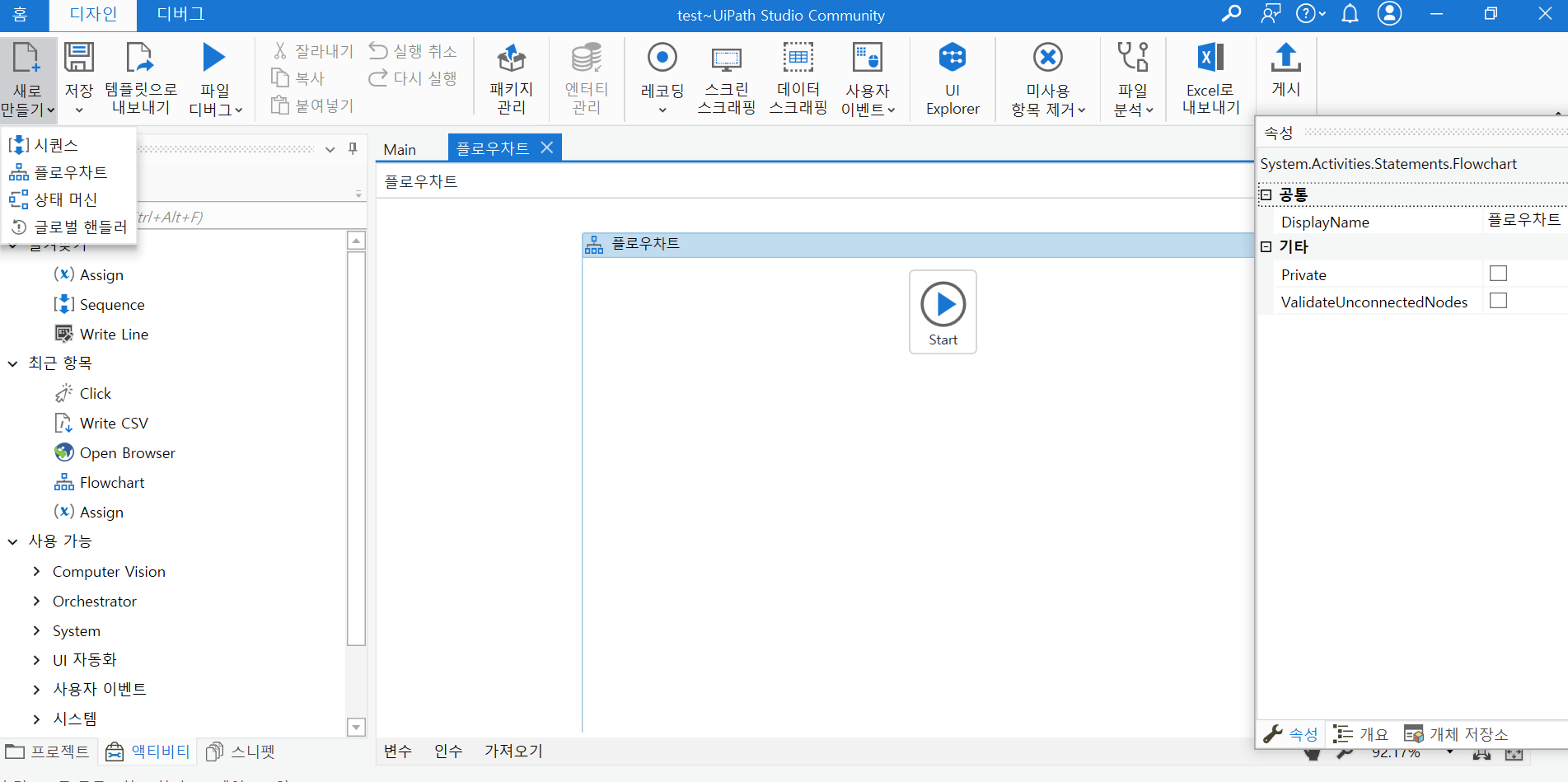This screenshot has height=782, width=1568.
Task: Collapse the 최근 항목 (Recent) section
Action: [x=13, y=363]
